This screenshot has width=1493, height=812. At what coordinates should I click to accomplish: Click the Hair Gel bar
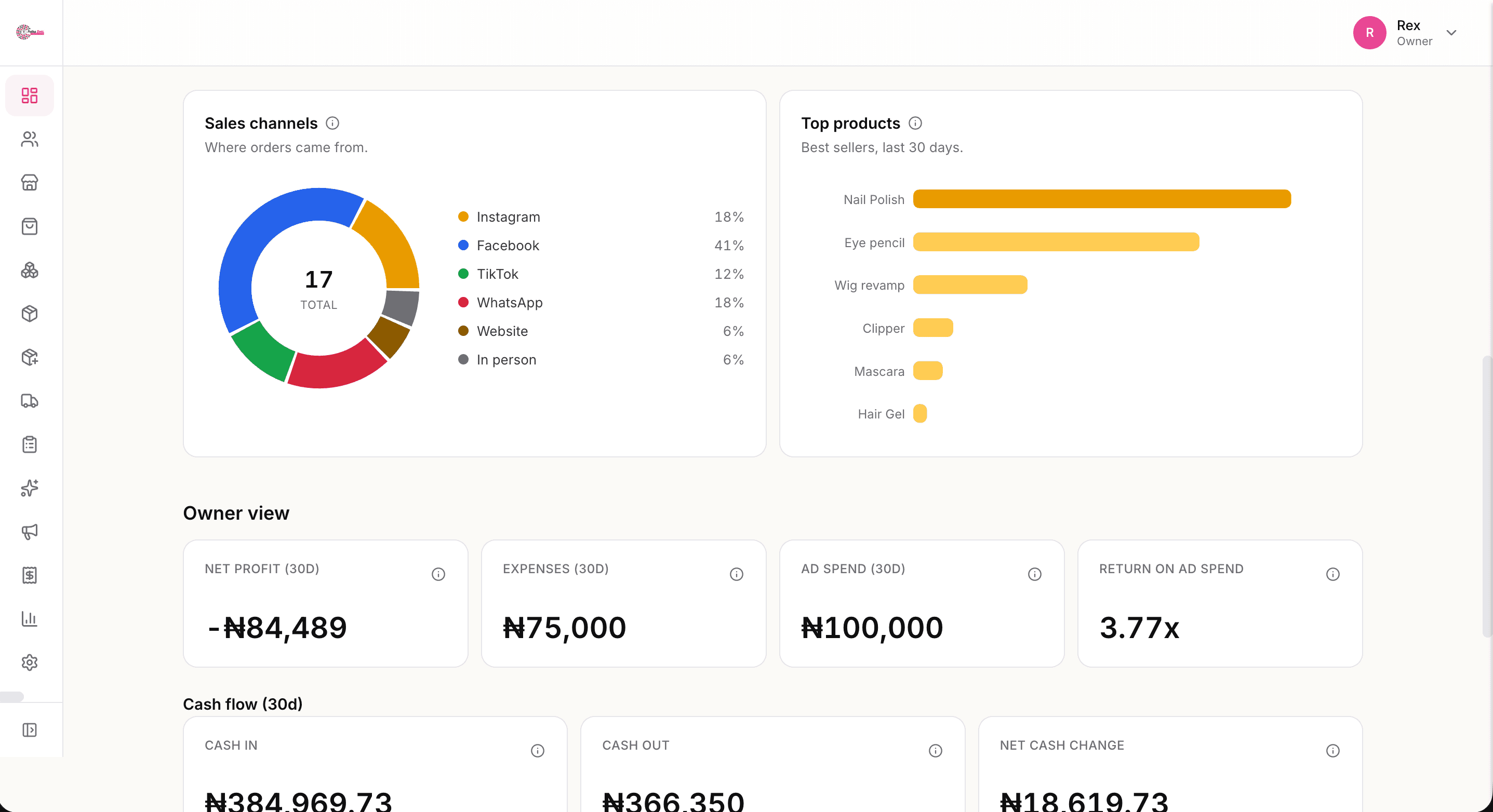point(921,414)
